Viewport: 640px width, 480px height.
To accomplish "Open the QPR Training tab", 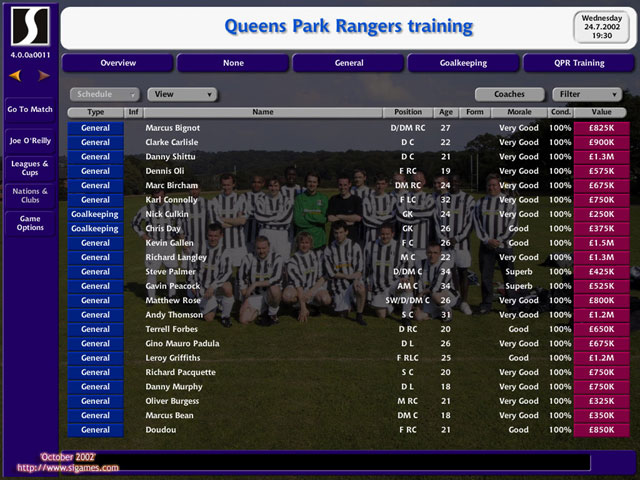I will pyautogui.click(x=579, y=63).
